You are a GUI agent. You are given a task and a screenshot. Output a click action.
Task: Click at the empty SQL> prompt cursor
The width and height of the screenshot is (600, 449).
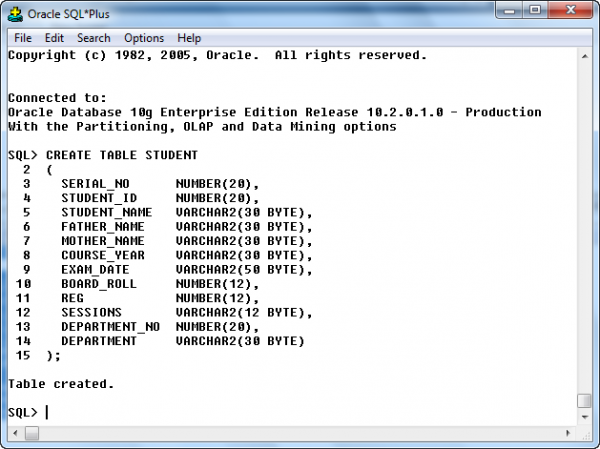tap(47, 412)
